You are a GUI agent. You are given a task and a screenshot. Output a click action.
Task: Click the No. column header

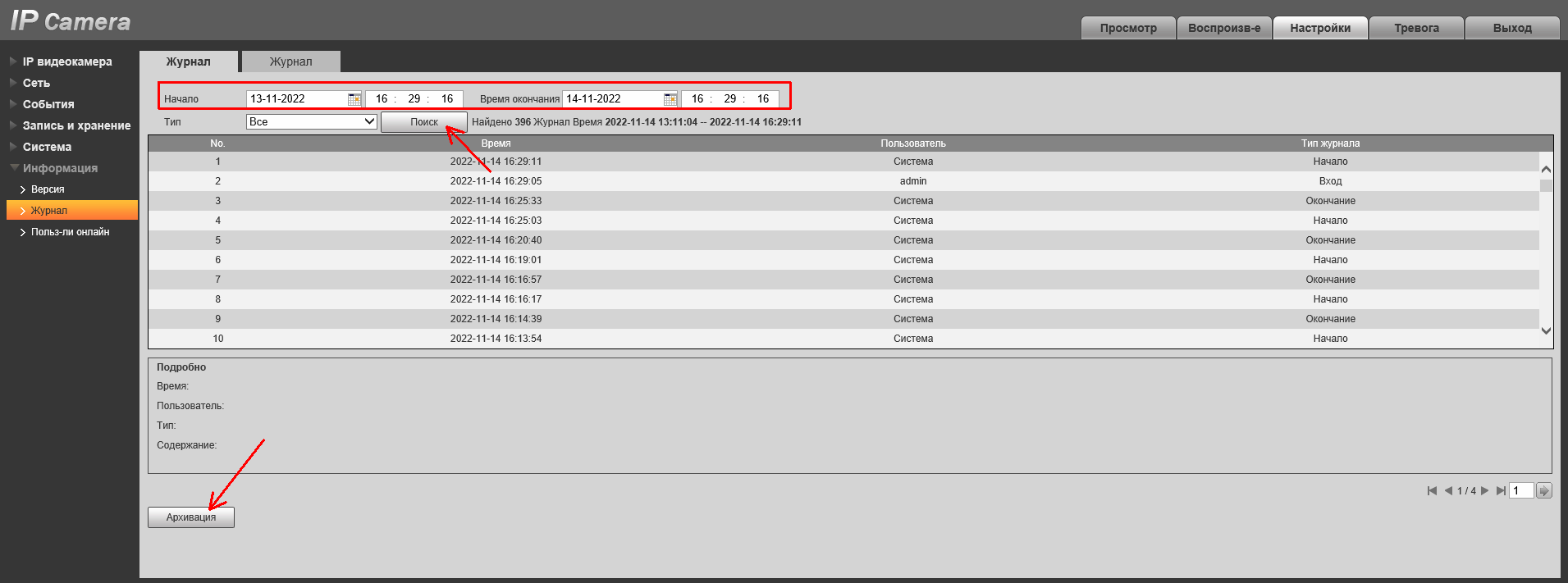point(217,143)
